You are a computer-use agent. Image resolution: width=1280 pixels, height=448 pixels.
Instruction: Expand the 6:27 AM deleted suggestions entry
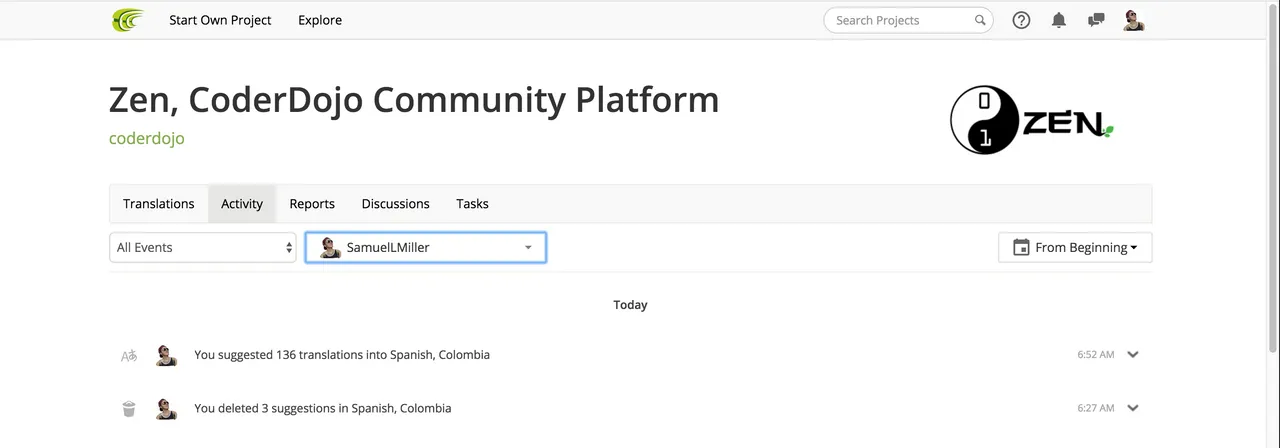1133,408
